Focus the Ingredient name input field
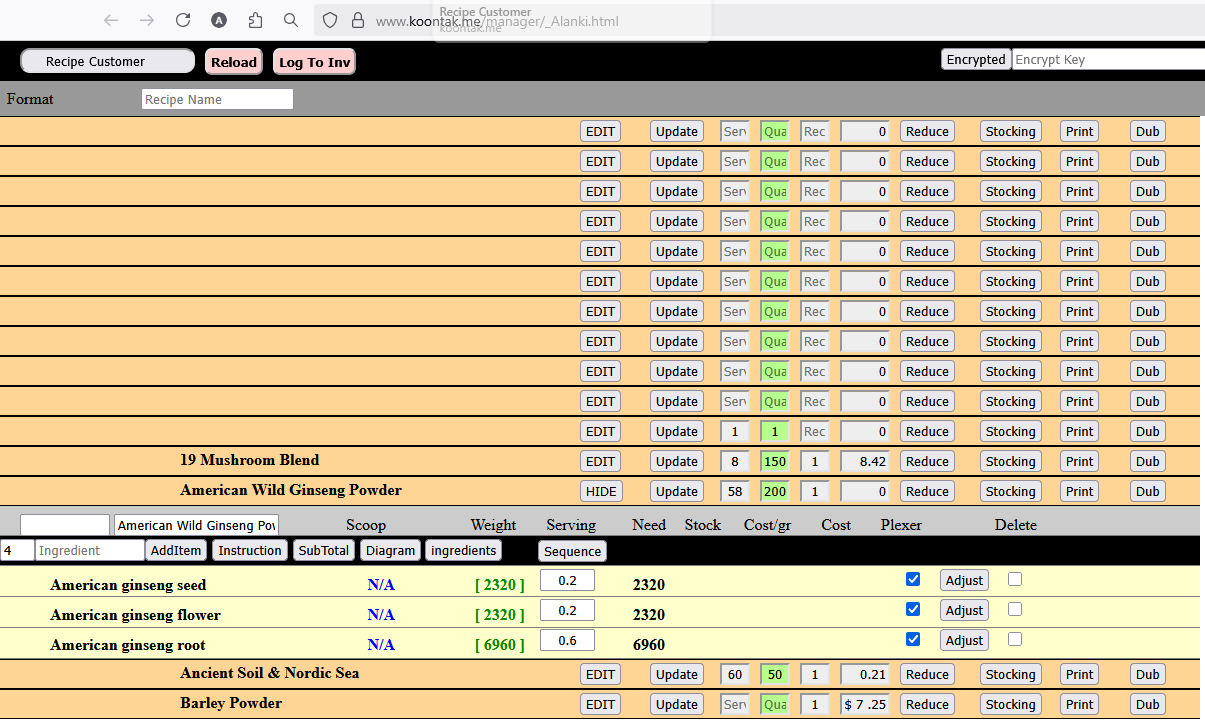The image size is (1205, 728). pyautogui.click(x=90, y=550)
